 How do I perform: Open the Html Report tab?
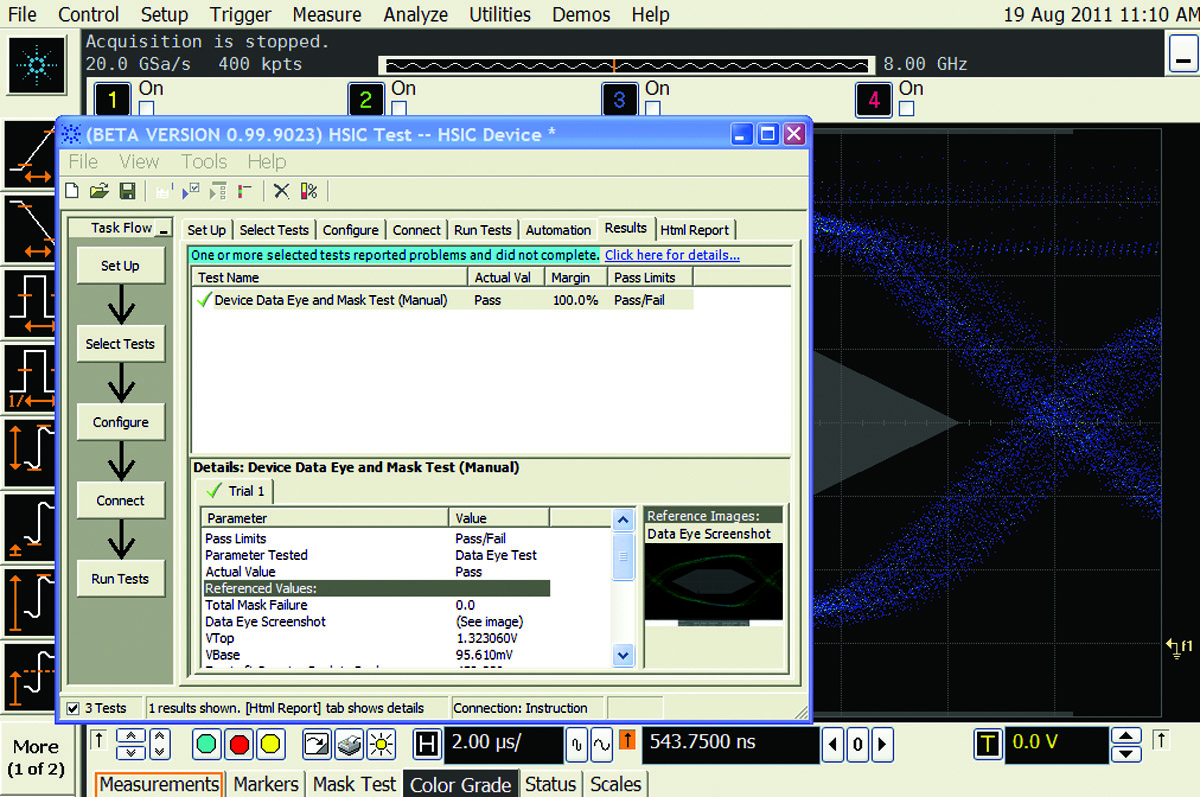coord(695,230)
